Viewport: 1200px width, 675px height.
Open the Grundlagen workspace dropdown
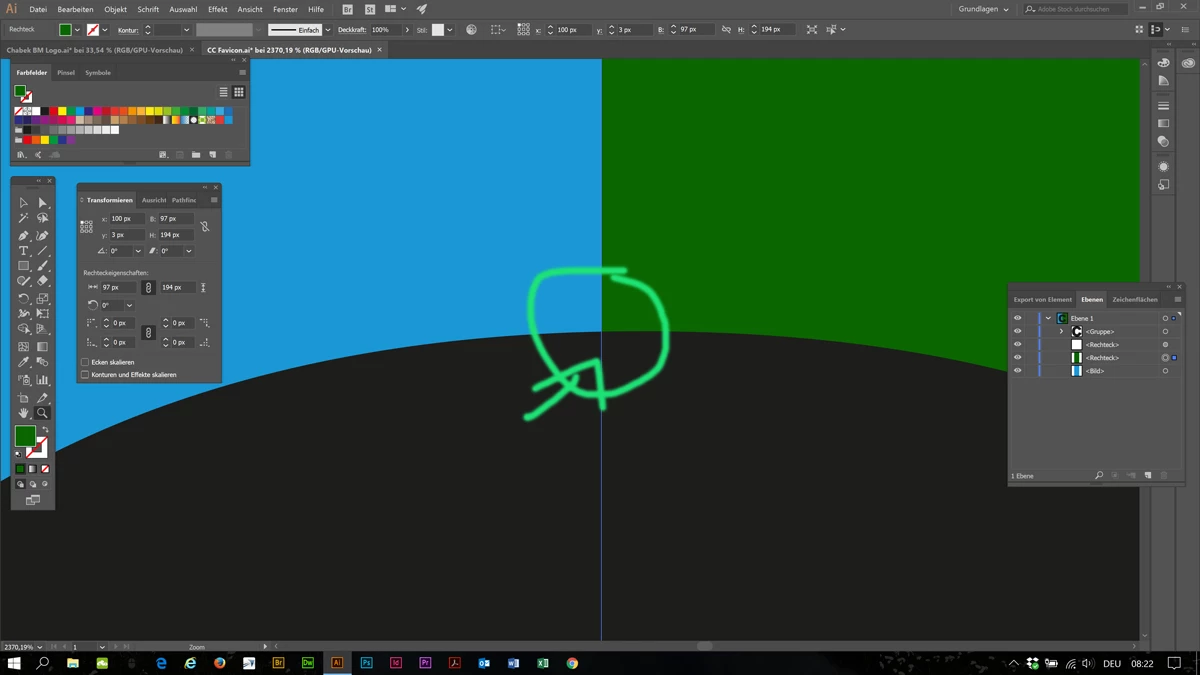(984, 9)
